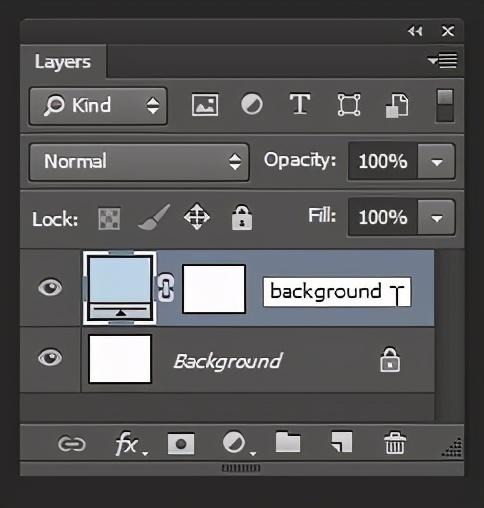Lock position move-arrows icon
The height and width of the screenshot is (508, 484).
pyautogui.click(x=197, y=217)
